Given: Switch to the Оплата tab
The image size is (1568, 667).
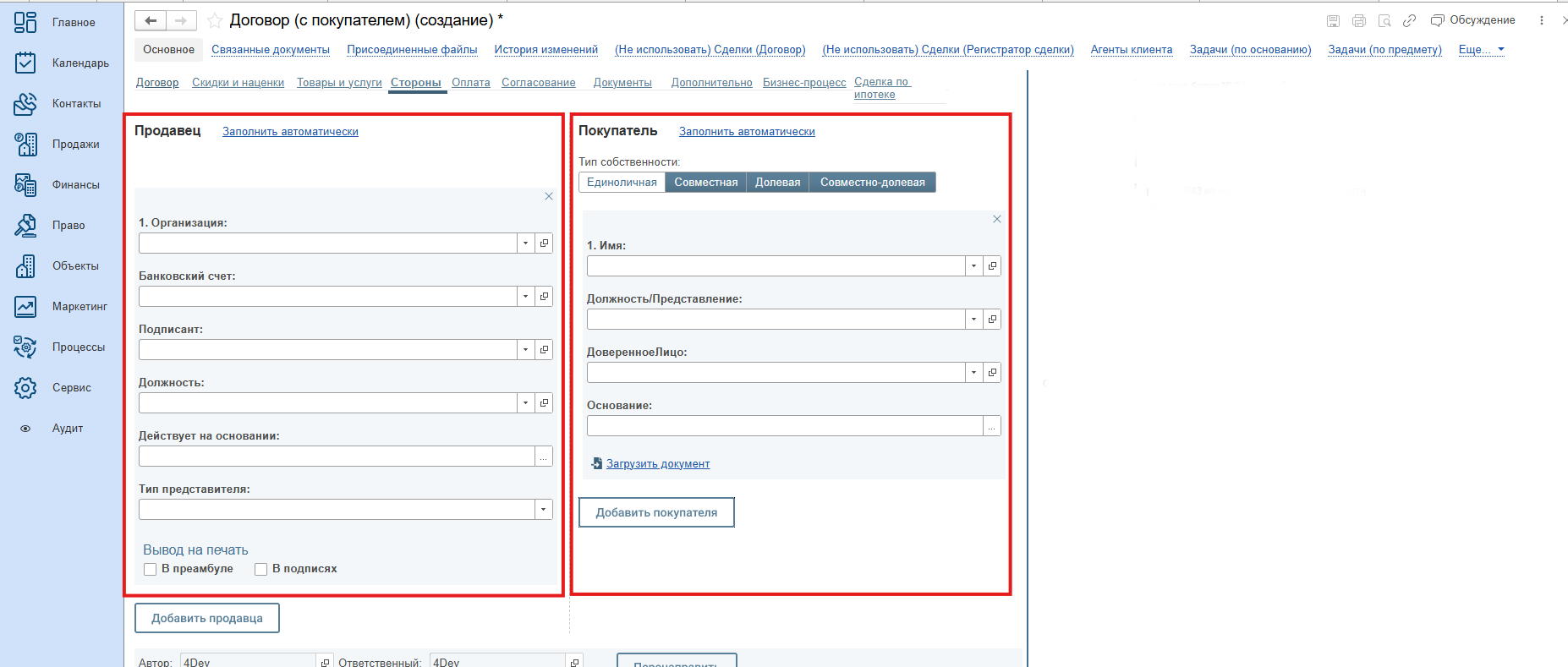Looking at the screenshot, I should click(x=470, y=83).
